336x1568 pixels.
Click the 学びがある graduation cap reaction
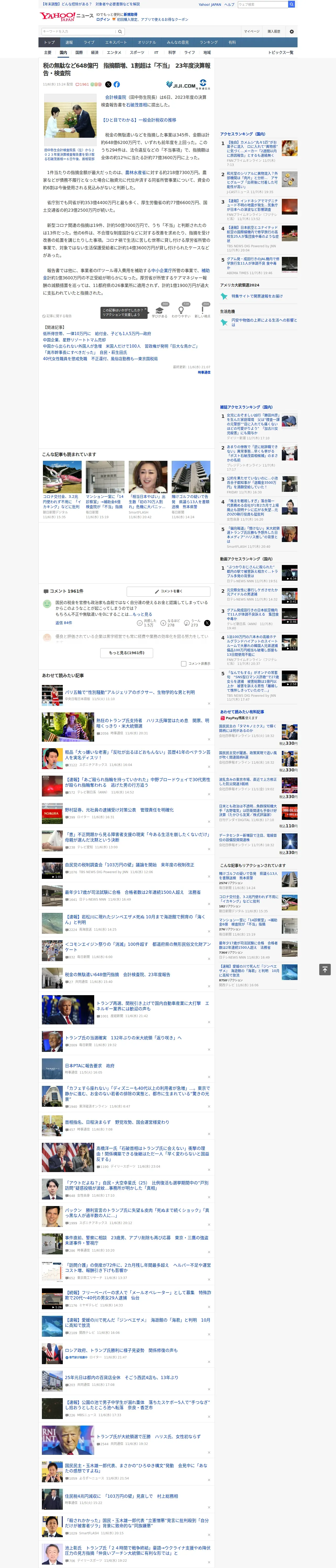coord(160,310)
